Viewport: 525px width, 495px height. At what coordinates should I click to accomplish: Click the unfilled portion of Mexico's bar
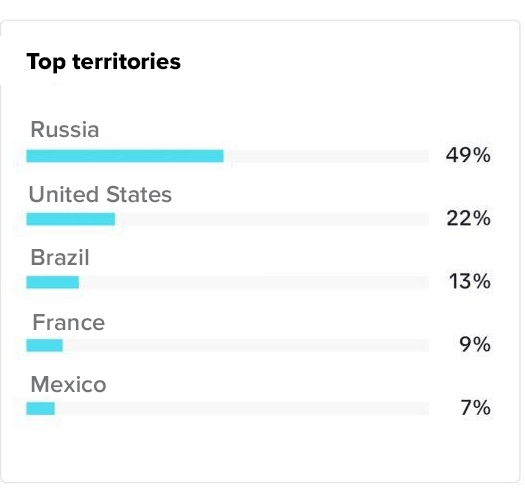pos(242,408)
